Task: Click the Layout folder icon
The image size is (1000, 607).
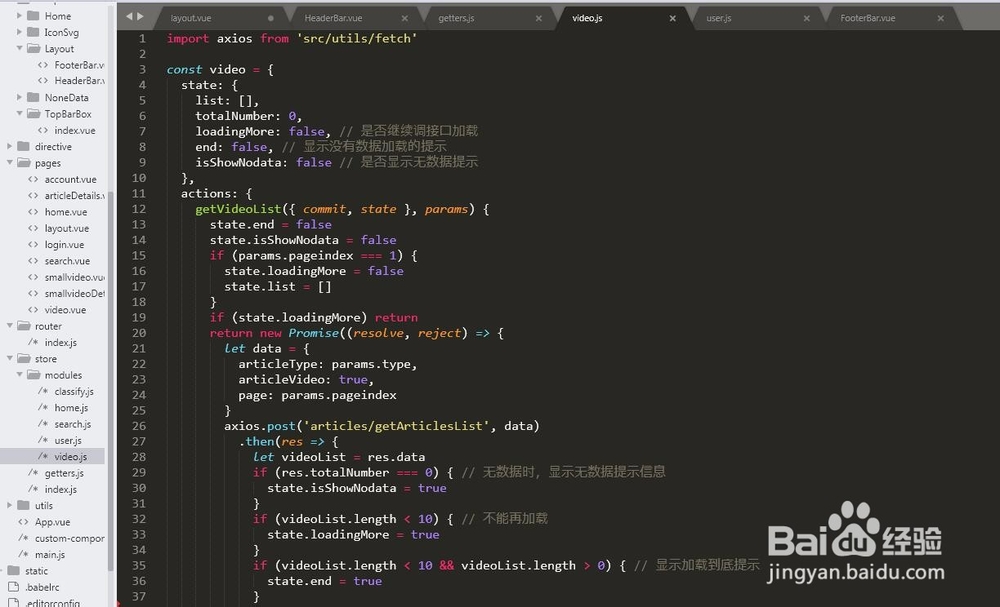Action: [34, 48]
